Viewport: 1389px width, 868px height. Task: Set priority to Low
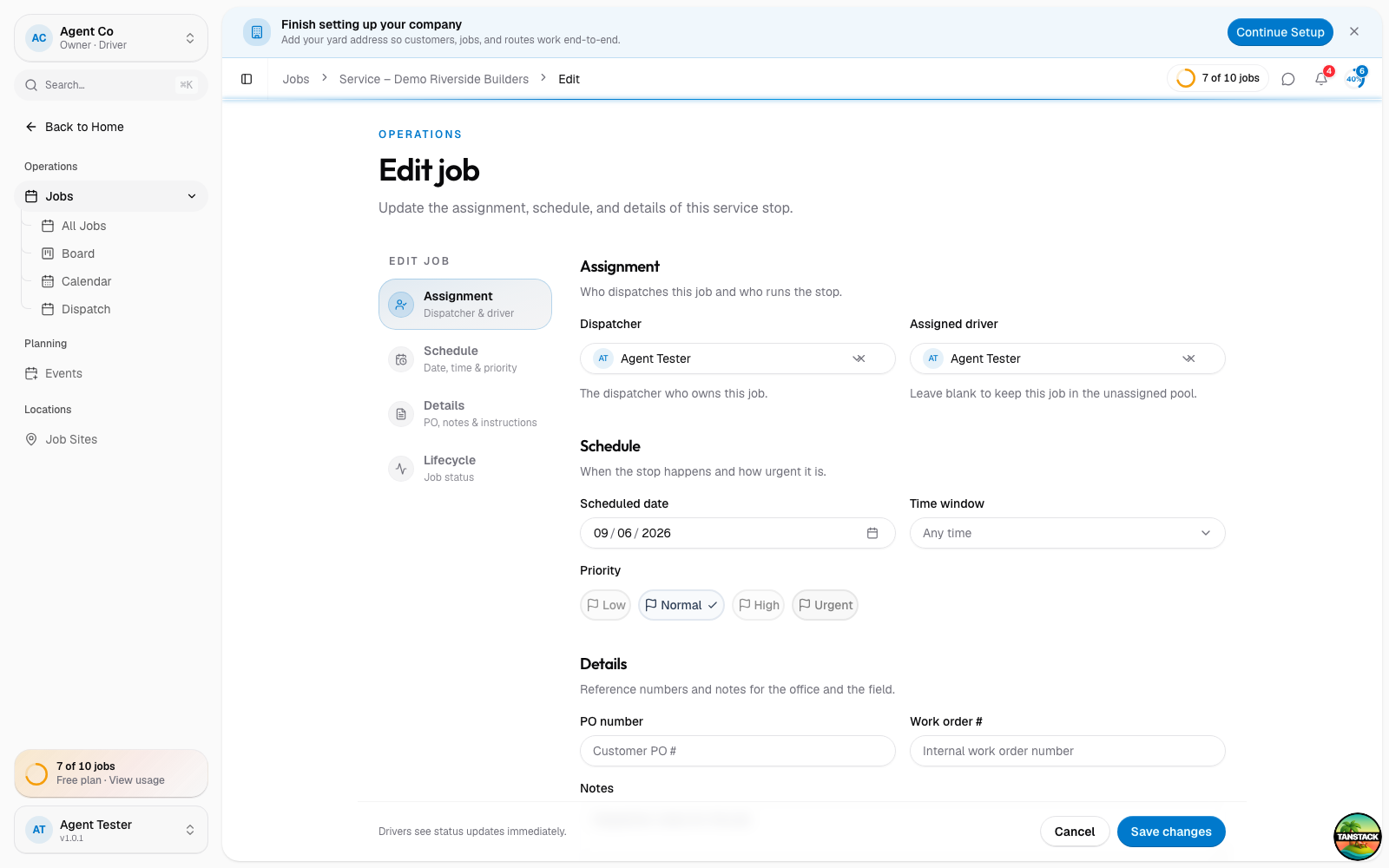606,605
